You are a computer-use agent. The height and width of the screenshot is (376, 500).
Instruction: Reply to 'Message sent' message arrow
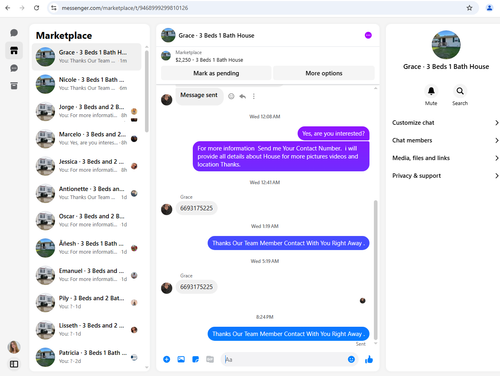242,96
